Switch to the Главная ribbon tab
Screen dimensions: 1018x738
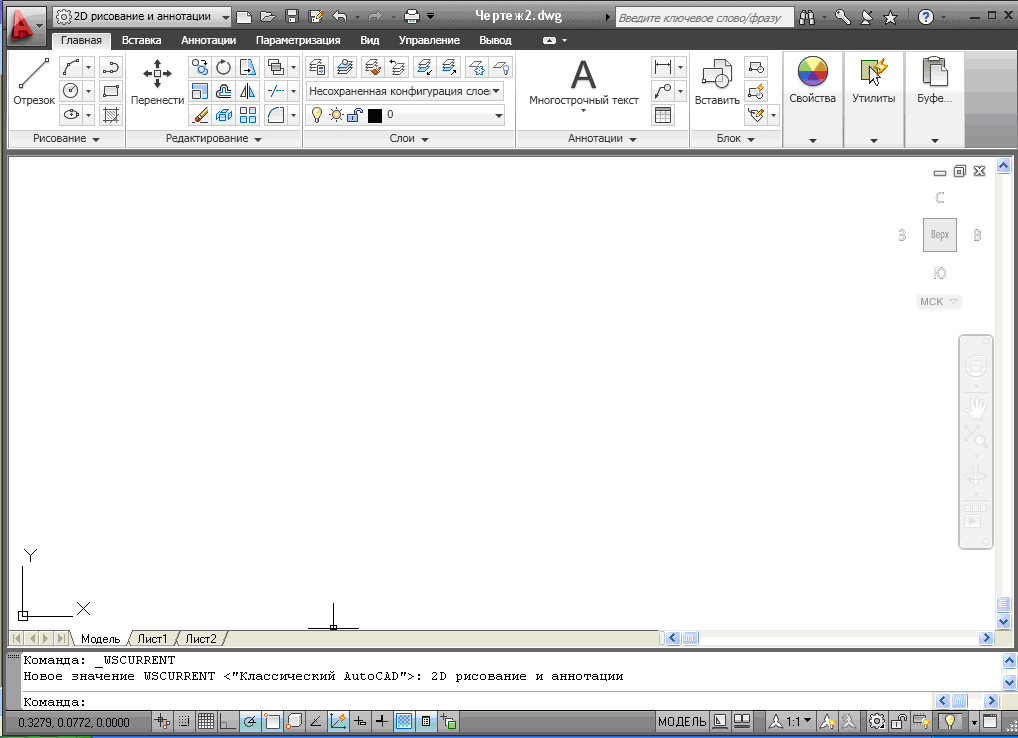(x=81, y=40)
